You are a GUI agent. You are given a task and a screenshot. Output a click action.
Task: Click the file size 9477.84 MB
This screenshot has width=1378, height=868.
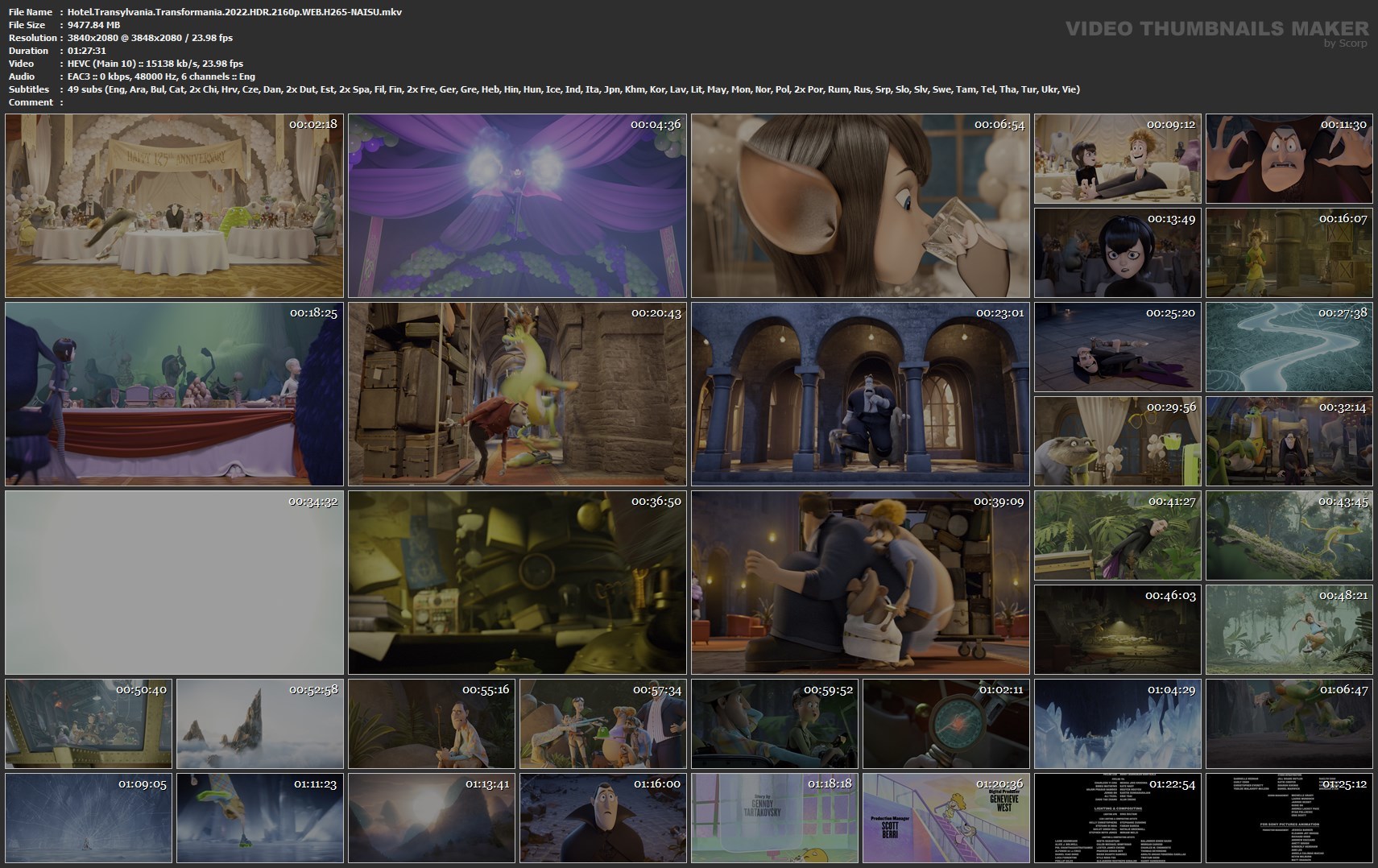tap(94, 25)
